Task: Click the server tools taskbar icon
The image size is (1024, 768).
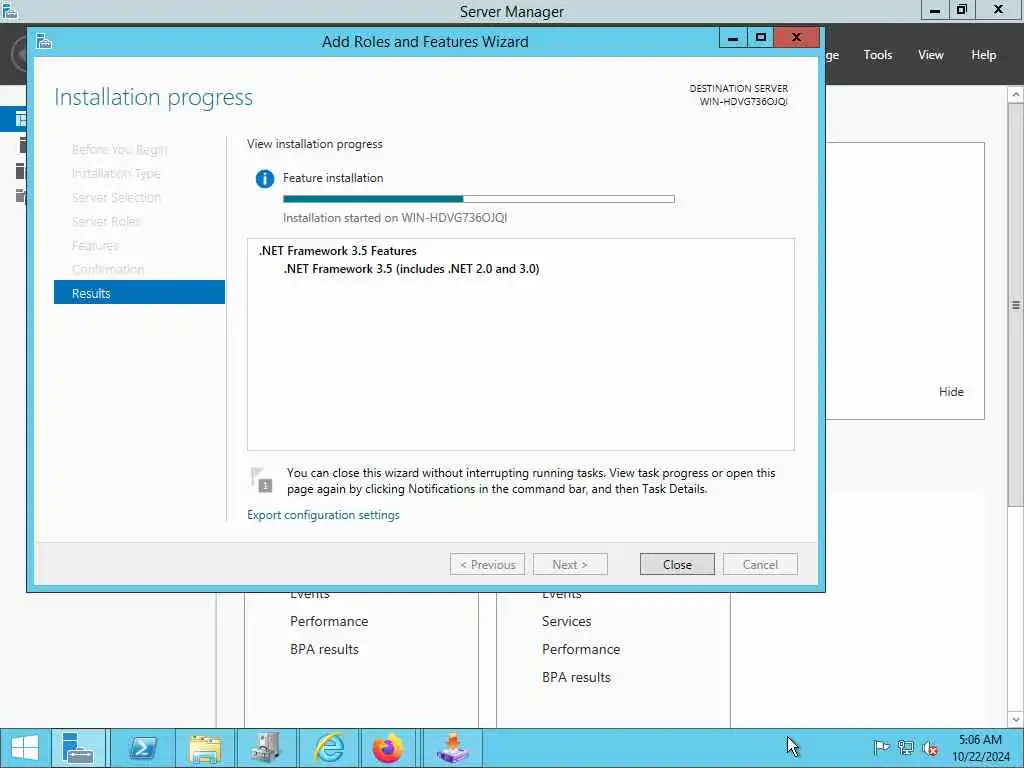Action: tap(266, 748)
